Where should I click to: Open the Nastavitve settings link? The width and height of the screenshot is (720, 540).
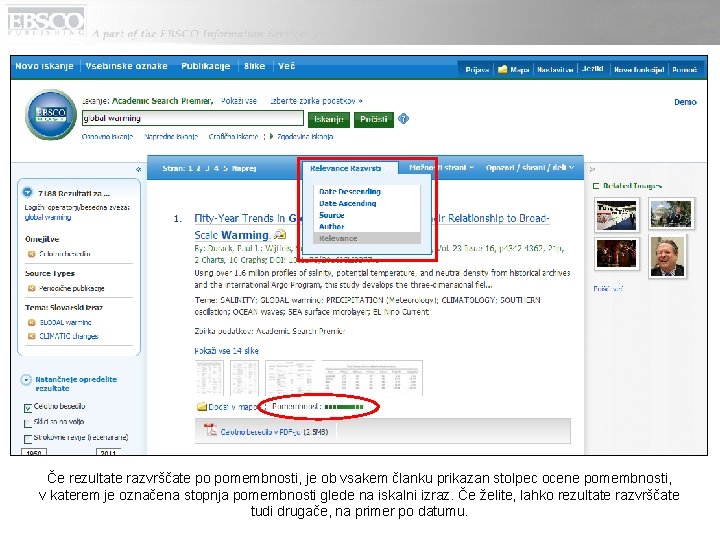pos(555,70)
